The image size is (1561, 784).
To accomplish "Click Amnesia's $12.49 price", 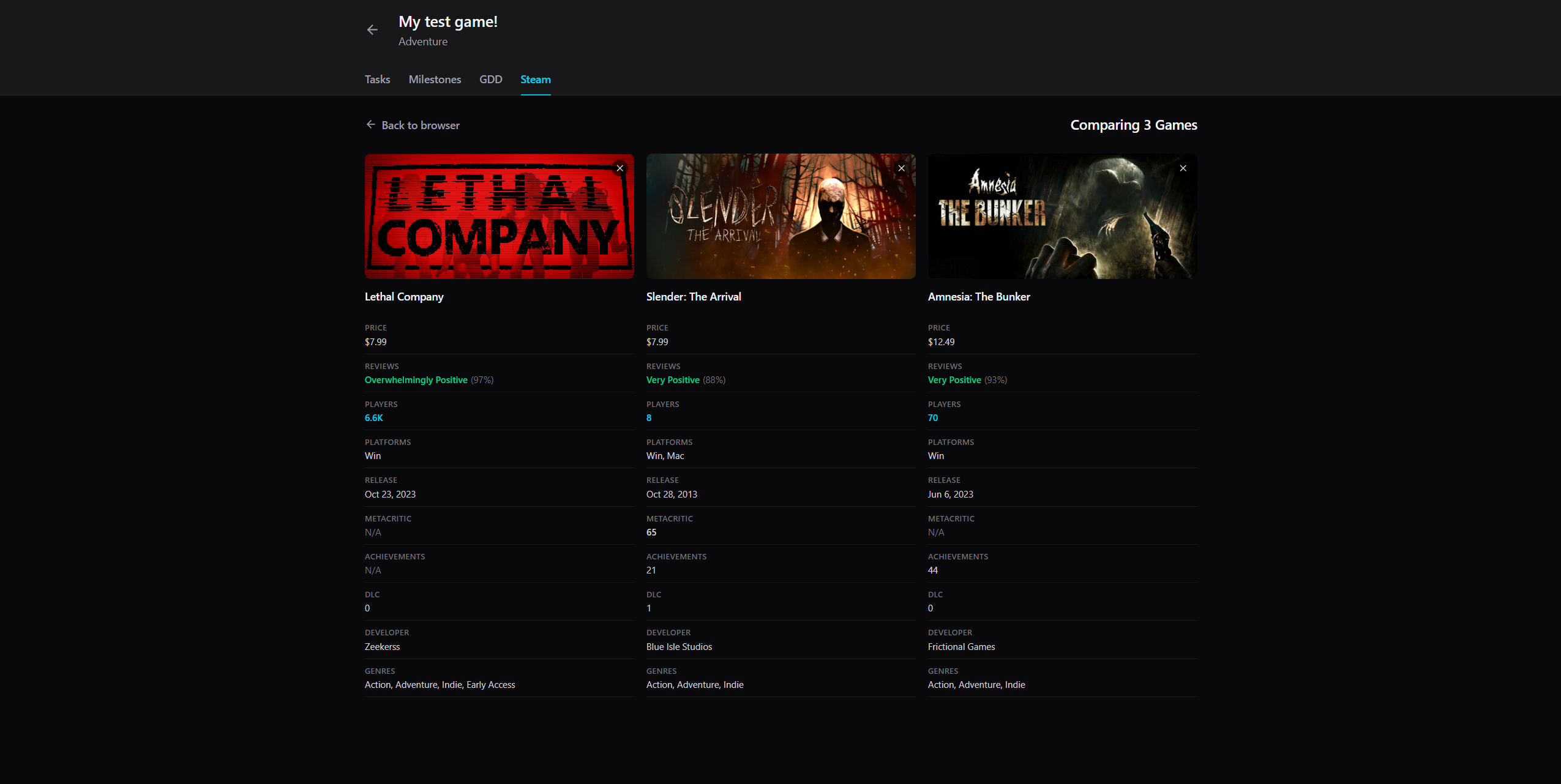I will [941, 342].
